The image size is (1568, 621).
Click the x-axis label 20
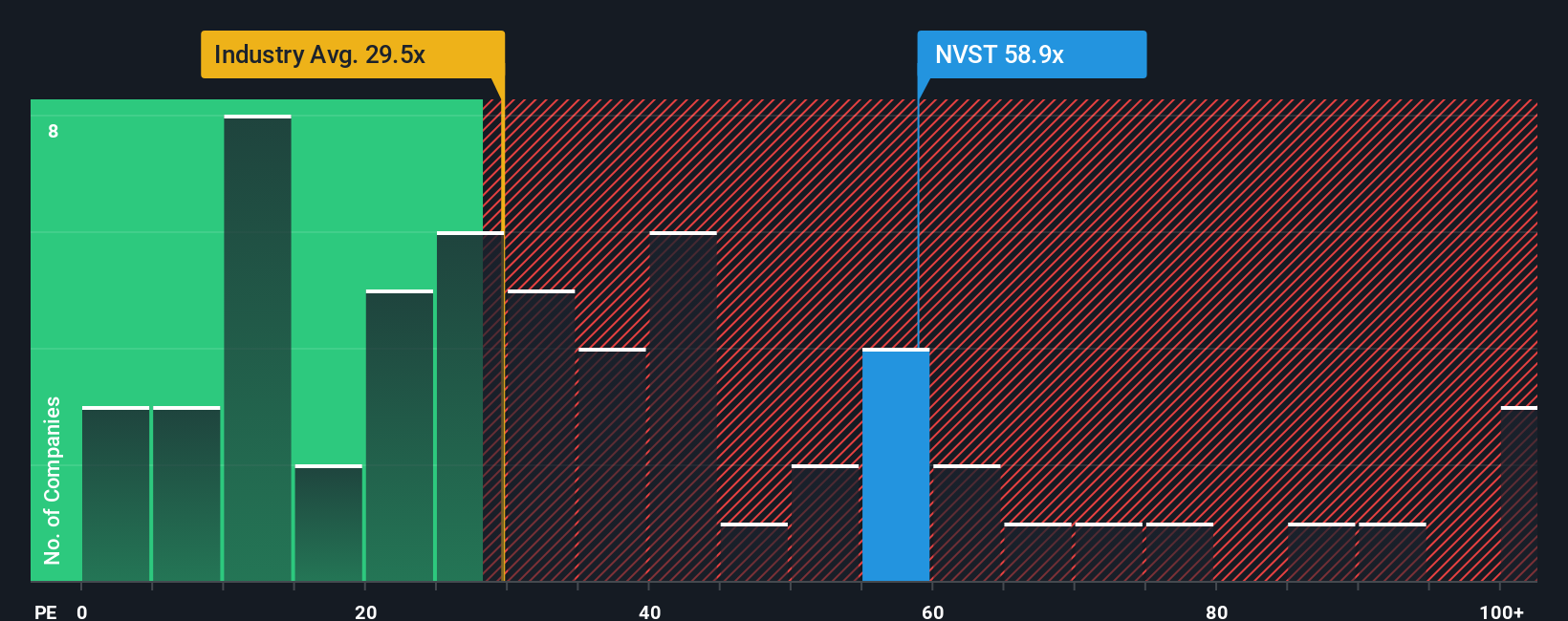365,611
